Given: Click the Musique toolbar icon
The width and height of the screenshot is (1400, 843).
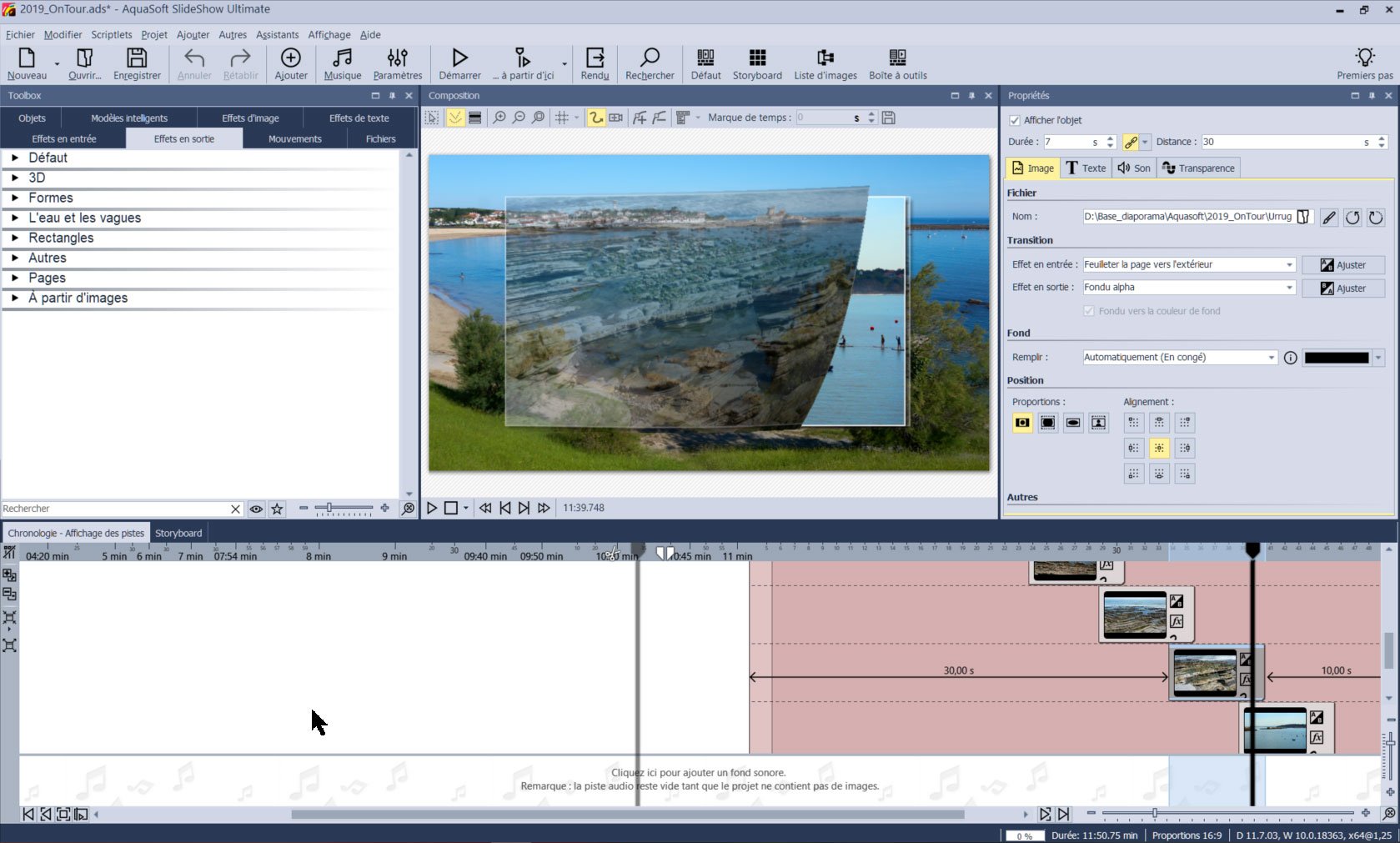Looking at the screenshot, I should click(342, 63).
